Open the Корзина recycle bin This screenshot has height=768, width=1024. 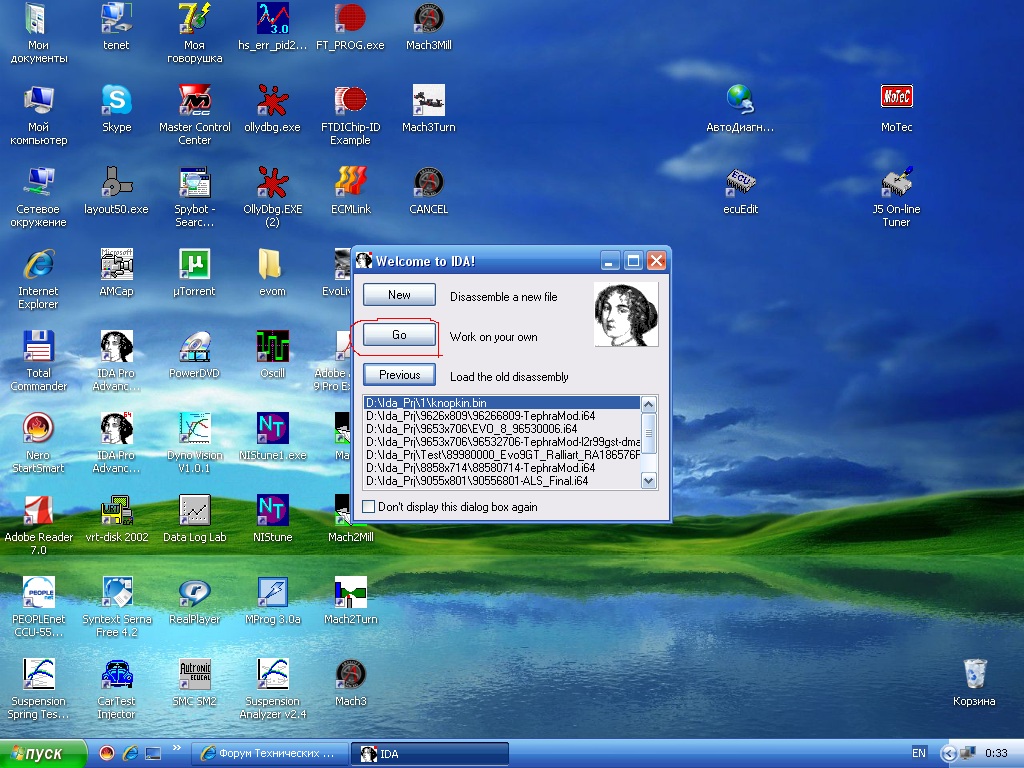click(x=973, y=674)
